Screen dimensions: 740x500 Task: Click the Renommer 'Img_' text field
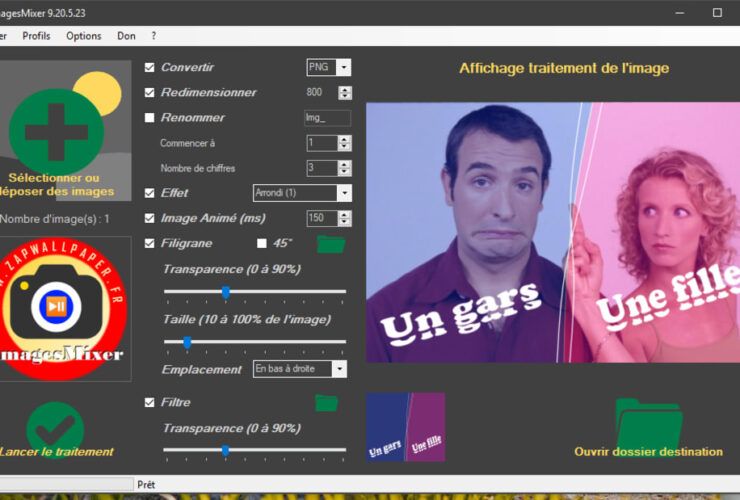328,118
